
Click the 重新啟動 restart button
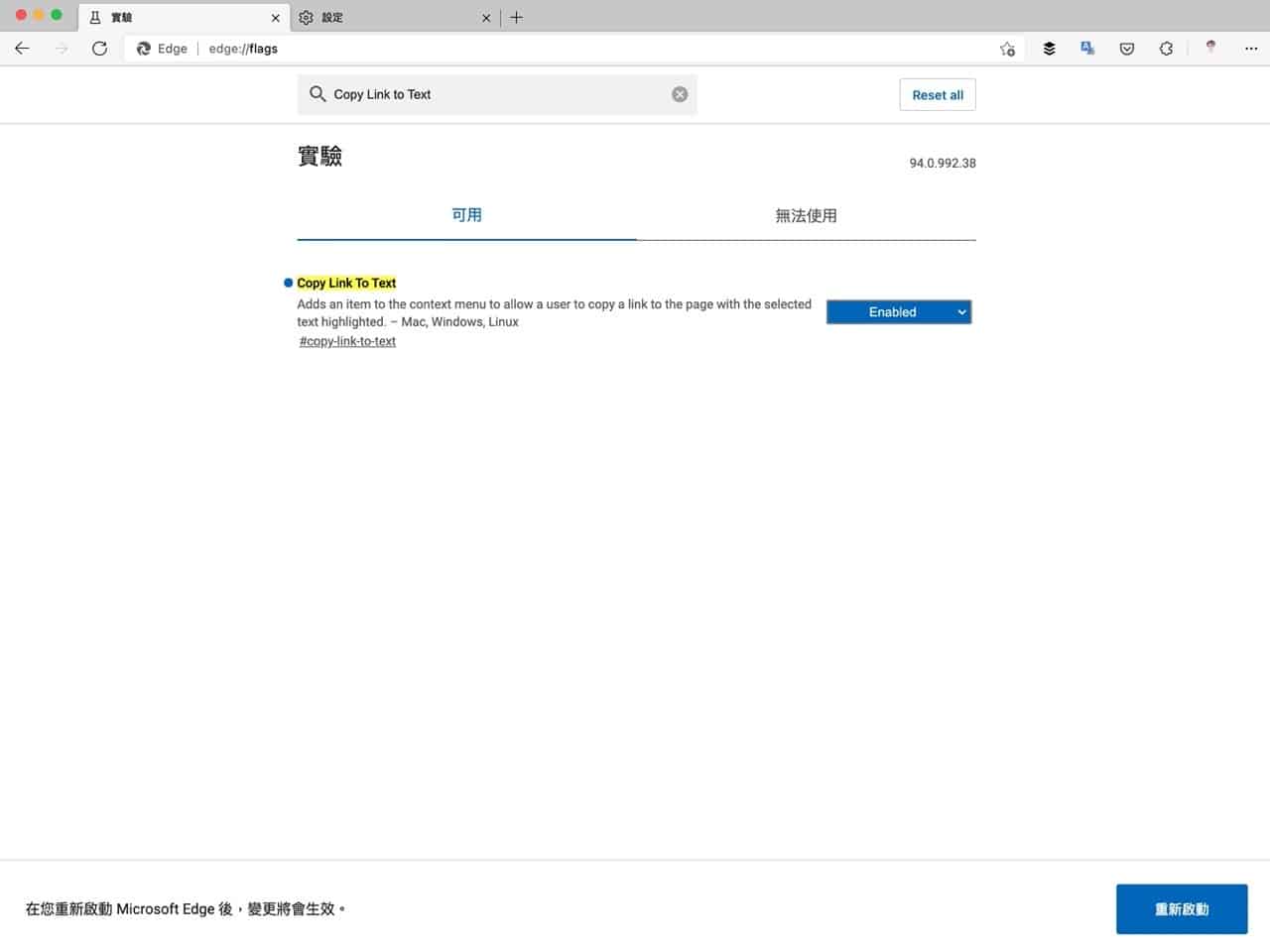(x=1182, y=909)
